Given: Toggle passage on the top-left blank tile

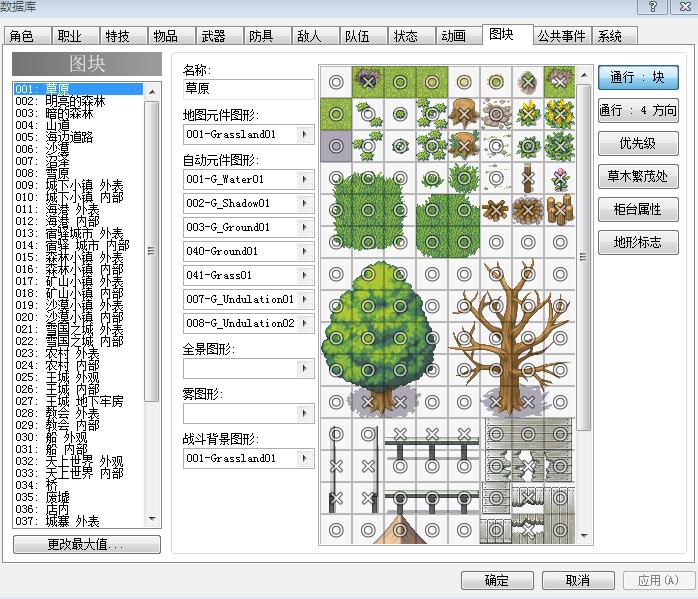Looking at the screenshot, I should point(336,82).
